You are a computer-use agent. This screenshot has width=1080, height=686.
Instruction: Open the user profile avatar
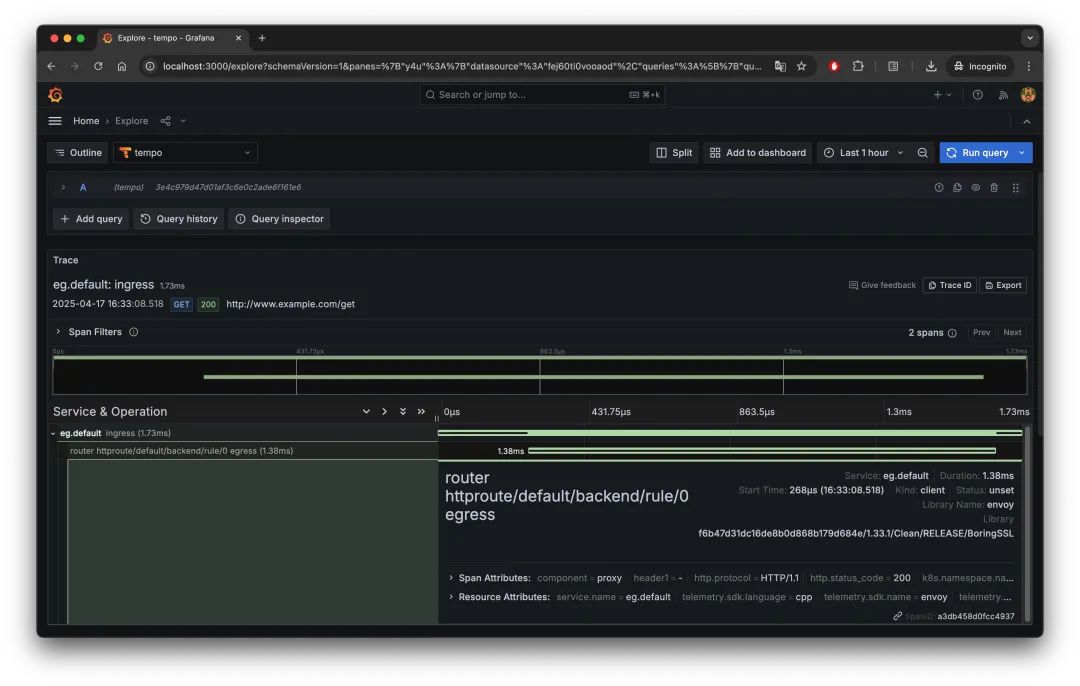[x=1028, y=95]
